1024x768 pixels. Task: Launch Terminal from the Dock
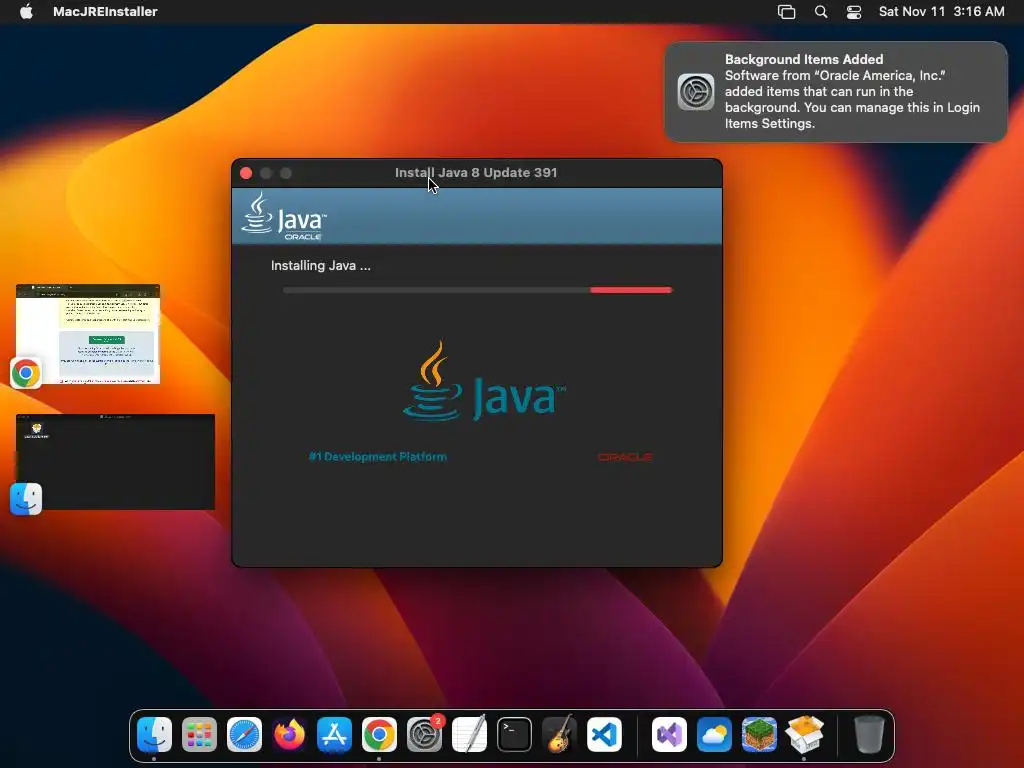click(515, 735)
